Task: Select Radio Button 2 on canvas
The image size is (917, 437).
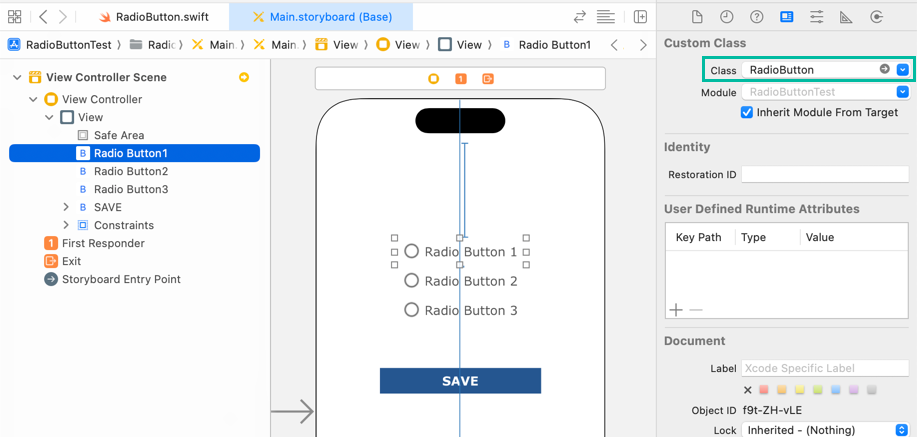Action: click(461, 282)
